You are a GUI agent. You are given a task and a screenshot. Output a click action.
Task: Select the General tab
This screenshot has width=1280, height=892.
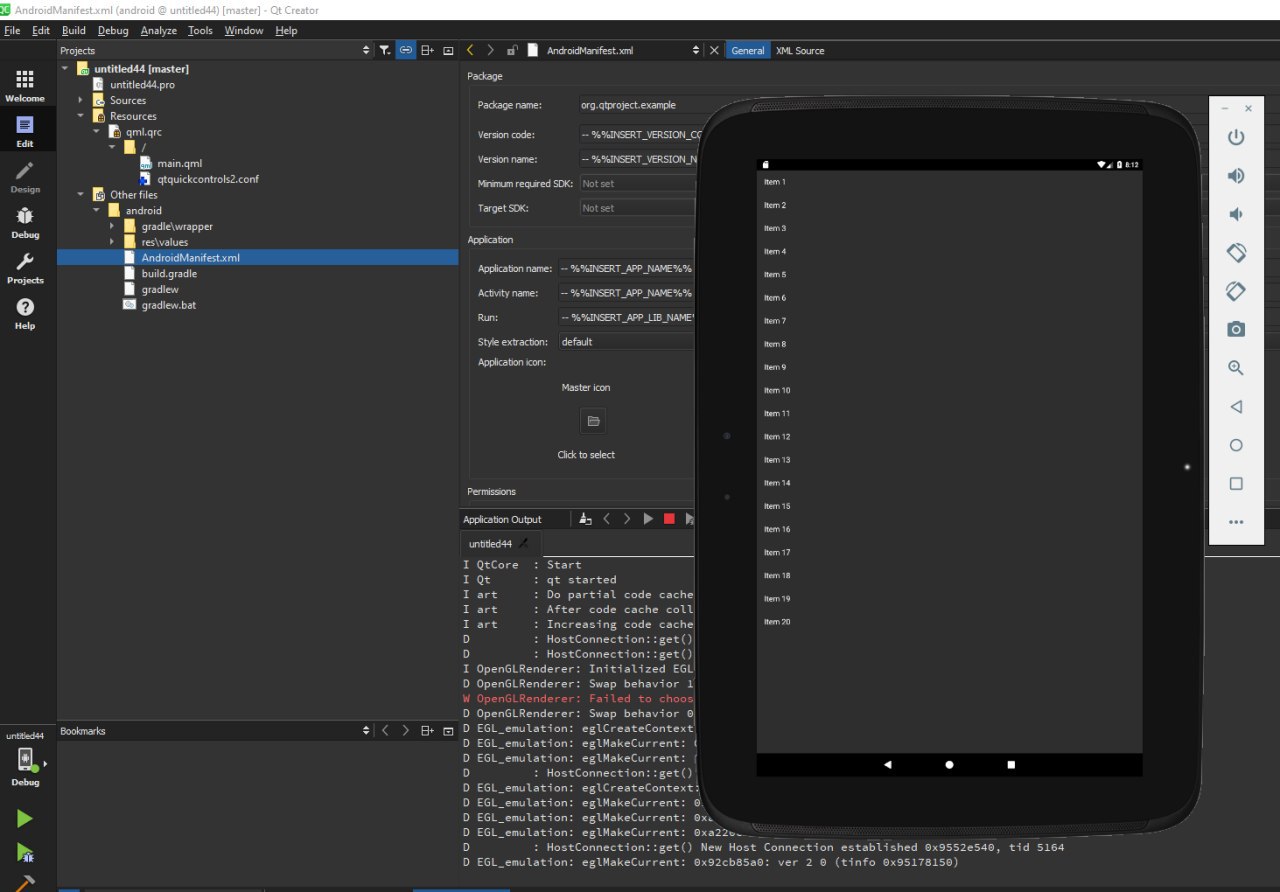748,50
